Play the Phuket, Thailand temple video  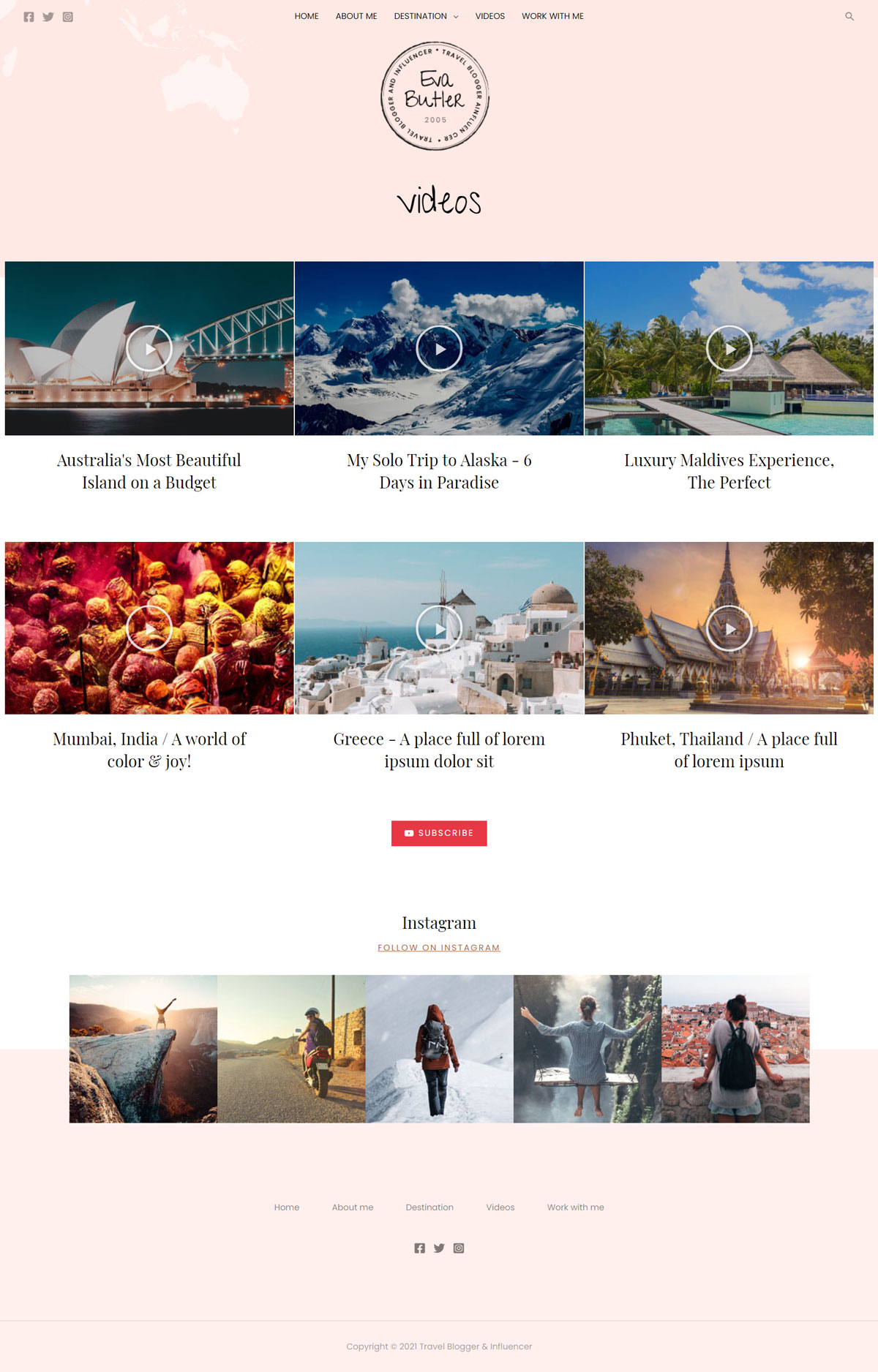(x=729, y=628)
